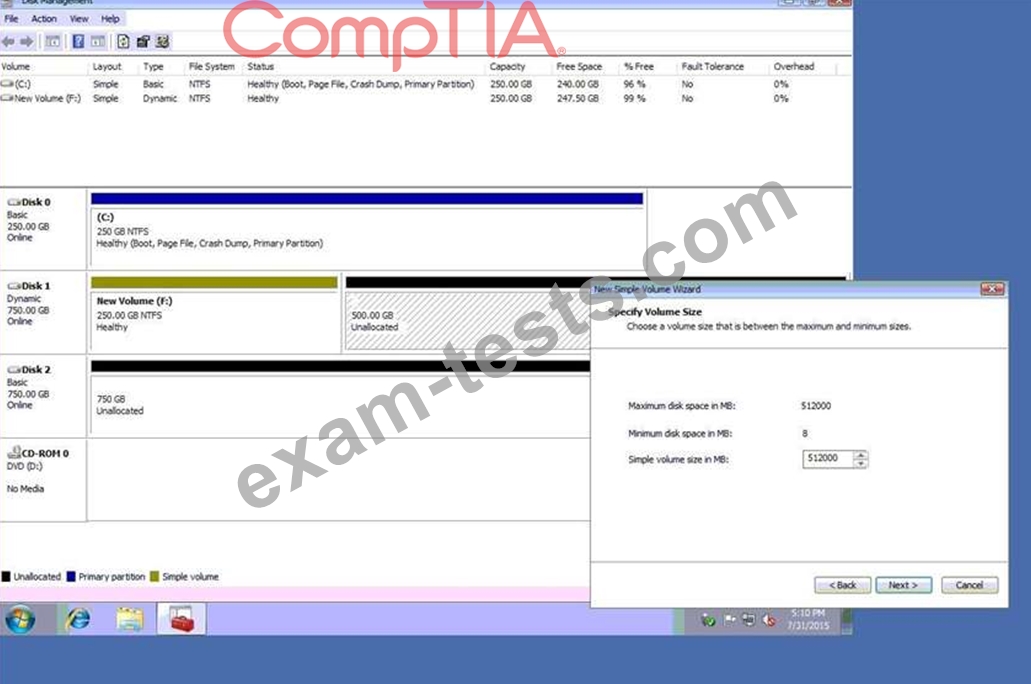This screenshot has width=1031, height=684.
Task: Click Next in New Simple Volume Wizard
Action: (x=903, y=585)
